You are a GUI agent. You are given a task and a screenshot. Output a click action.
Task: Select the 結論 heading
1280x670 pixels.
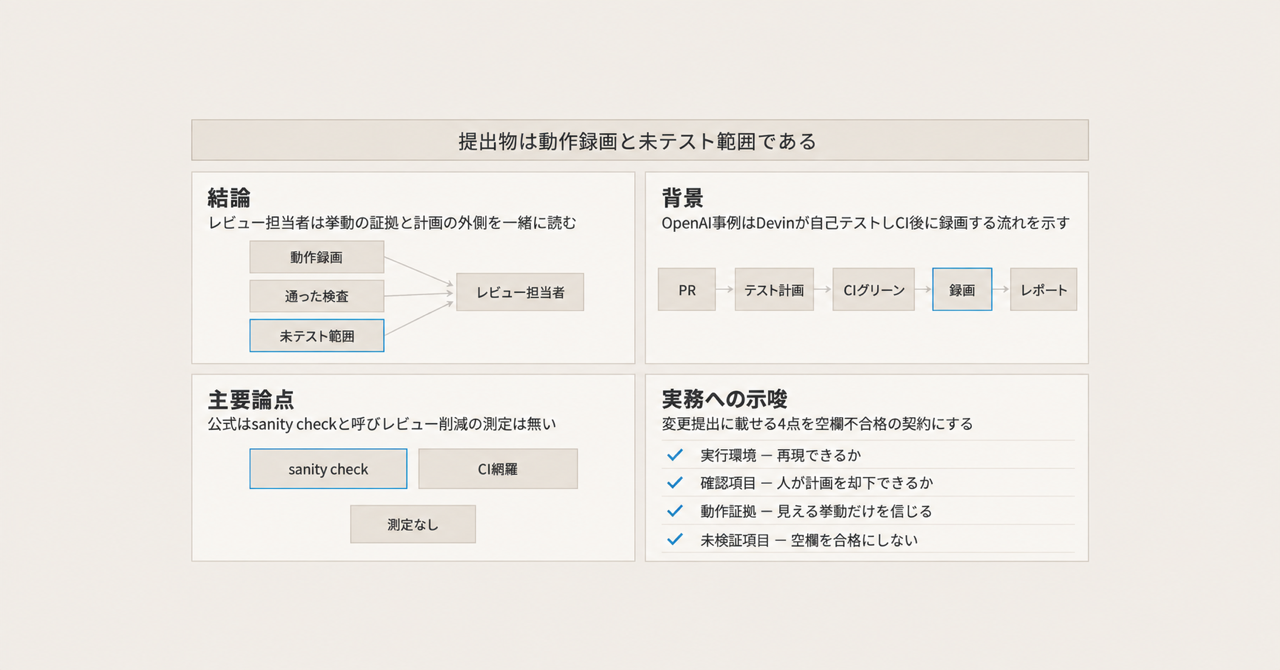pos(229,197)
